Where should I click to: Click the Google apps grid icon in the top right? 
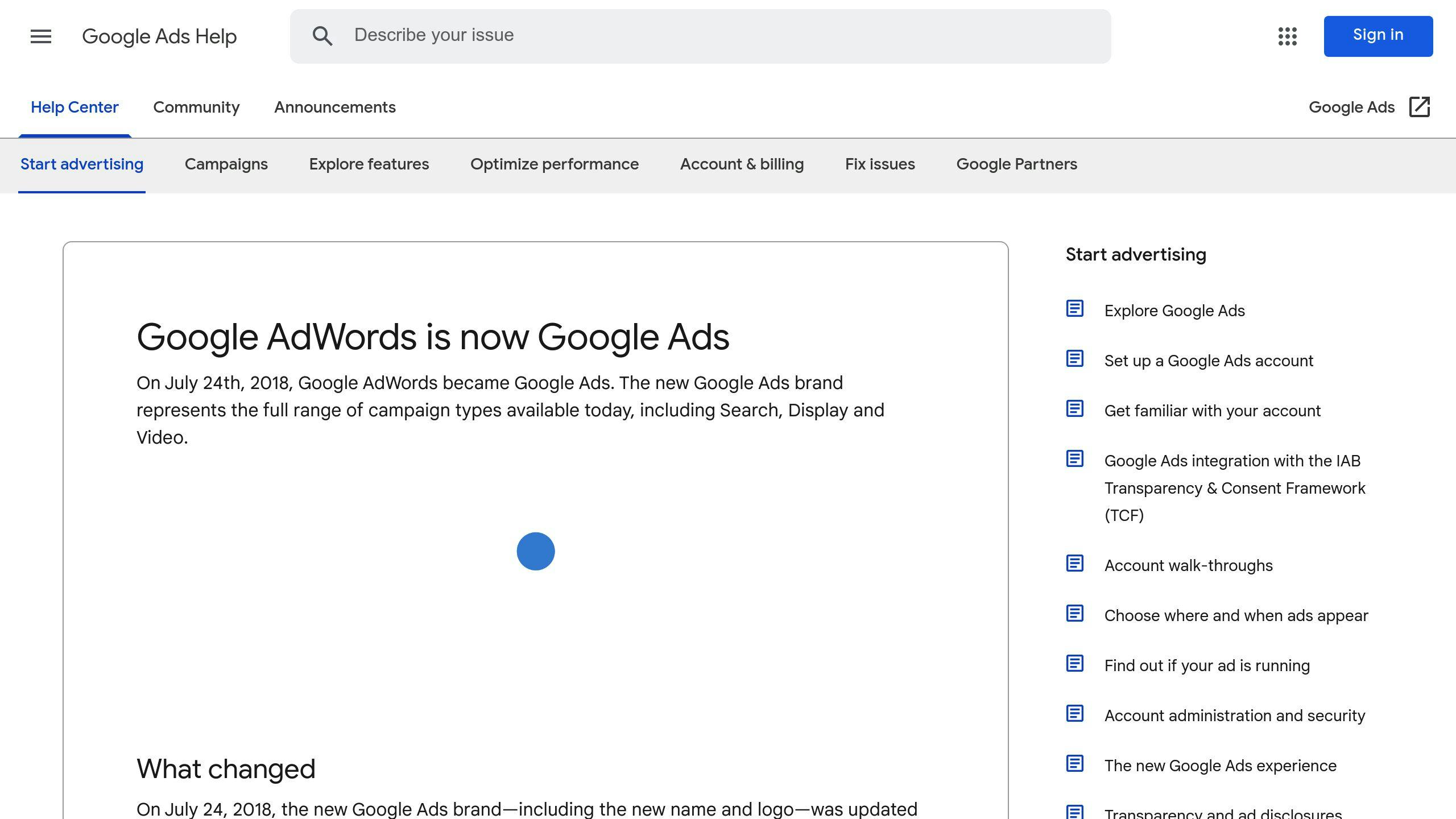tap(1287, 36)
